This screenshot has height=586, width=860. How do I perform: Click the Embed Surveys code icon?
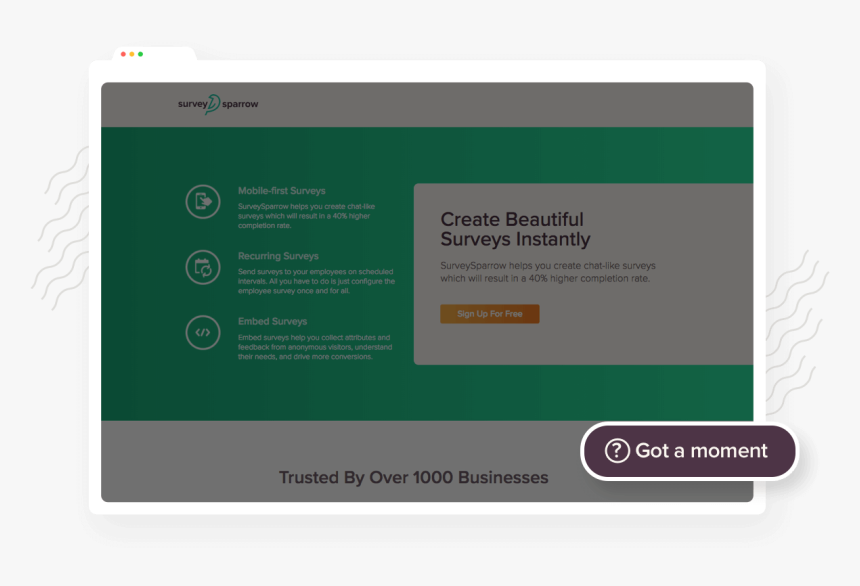(x=203, y=333)
